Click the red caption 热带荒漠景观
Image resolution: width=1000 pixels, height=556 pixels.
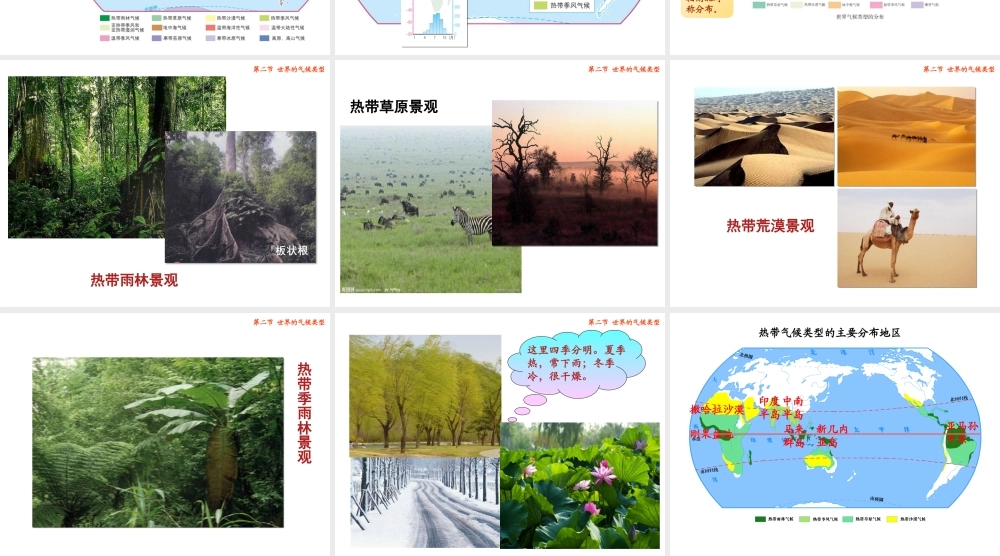pos(770,226)
